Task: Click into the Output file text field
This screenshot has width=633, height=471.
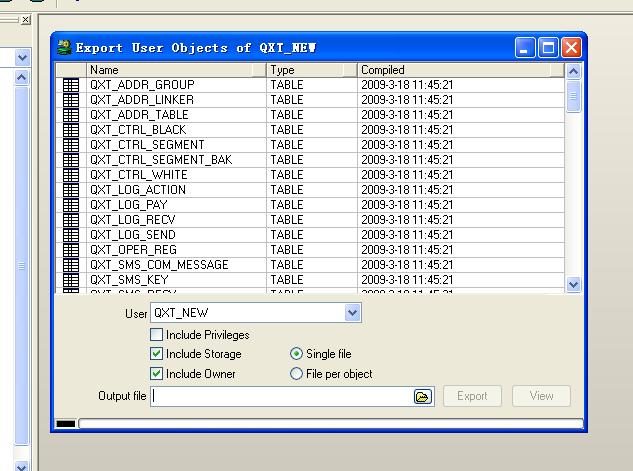Action: click(x=282, y=396)
